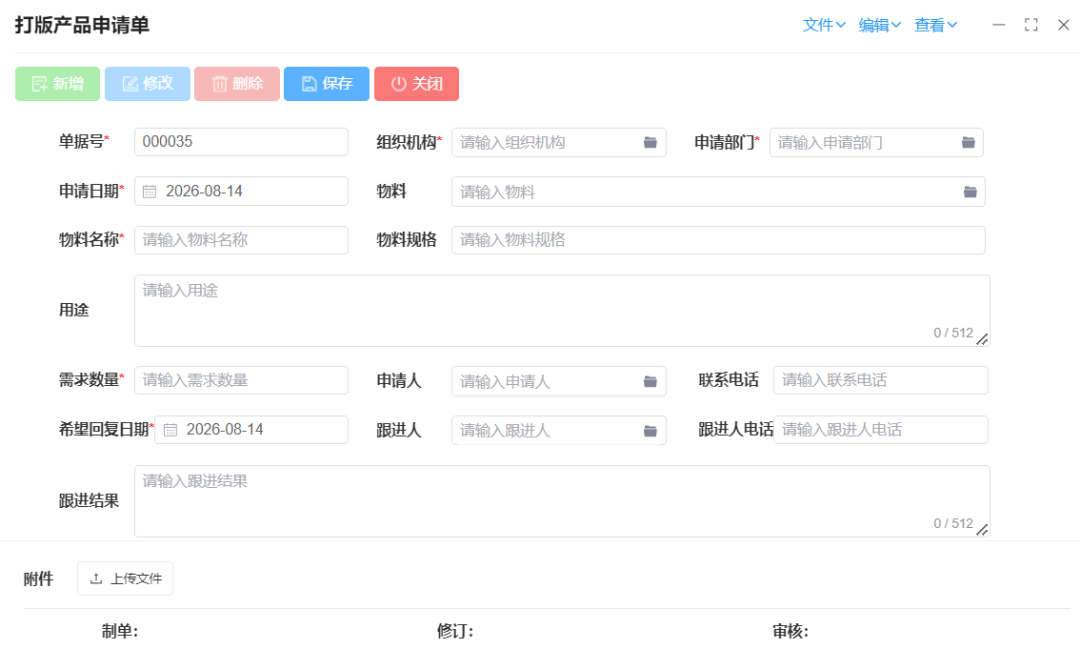
Task: Click resize handle of 用途 text area
Action: [x=983, y=339]
